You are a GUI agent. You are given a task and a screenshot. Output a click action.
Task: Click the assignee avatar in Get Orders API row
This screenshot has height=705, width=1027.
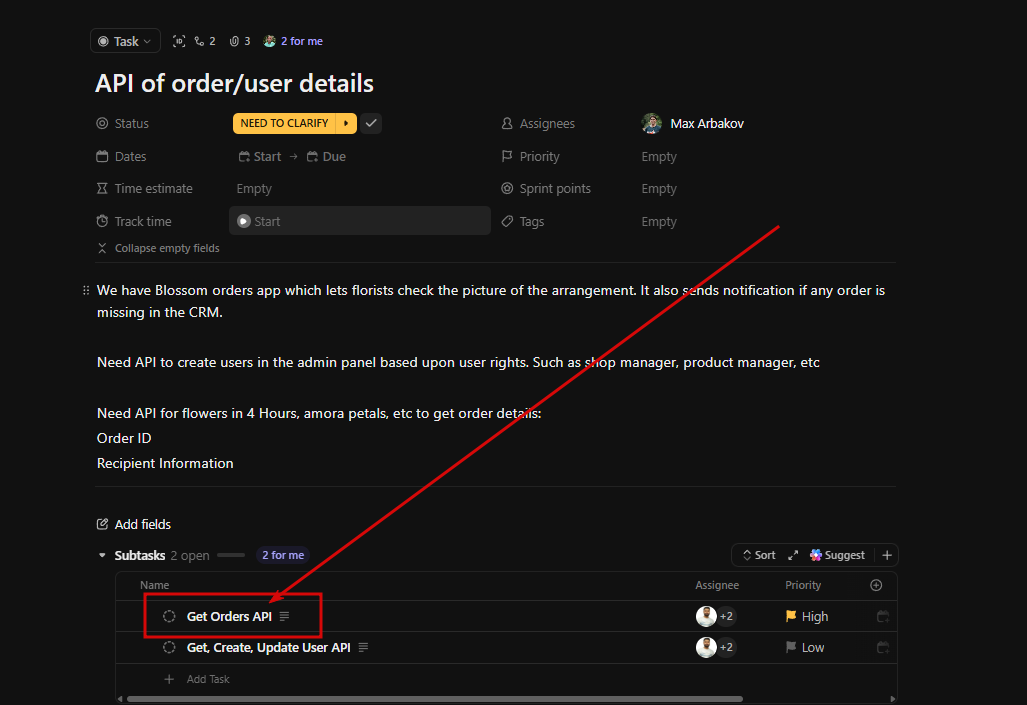pos(705,617)
